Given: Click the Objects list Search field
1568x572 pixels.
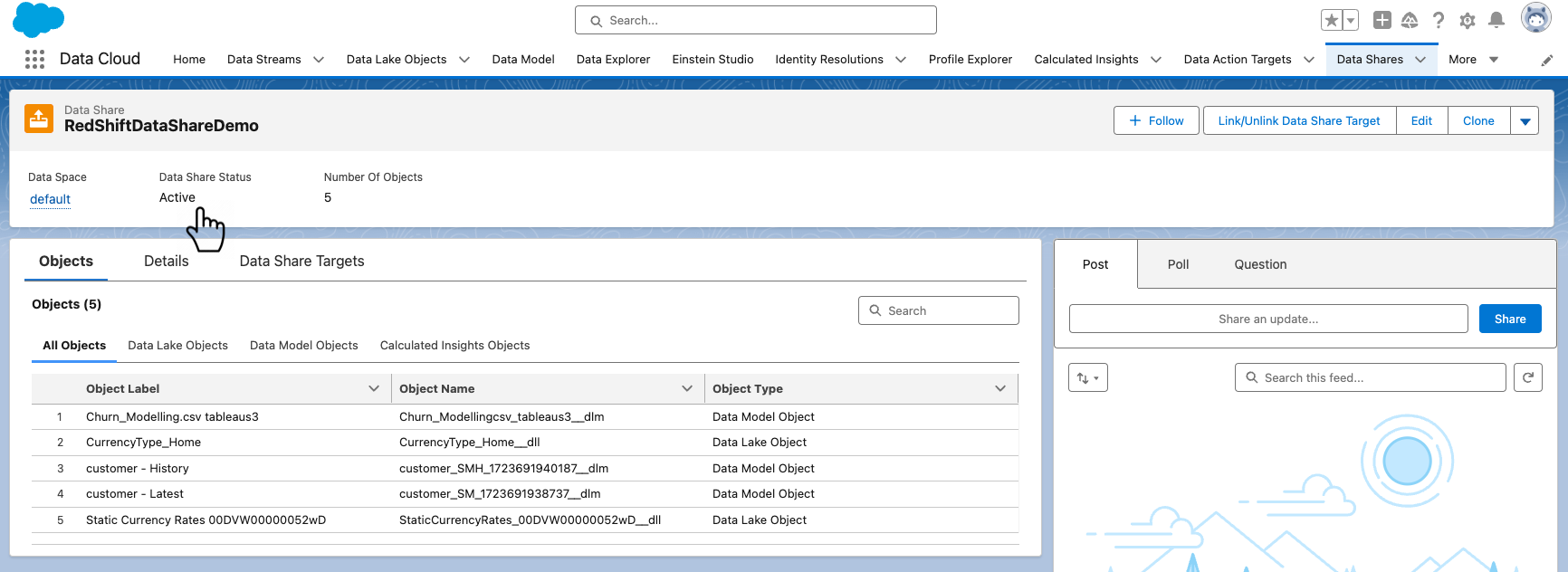Looking at the screenshot, I should click(x=938, y=310).
